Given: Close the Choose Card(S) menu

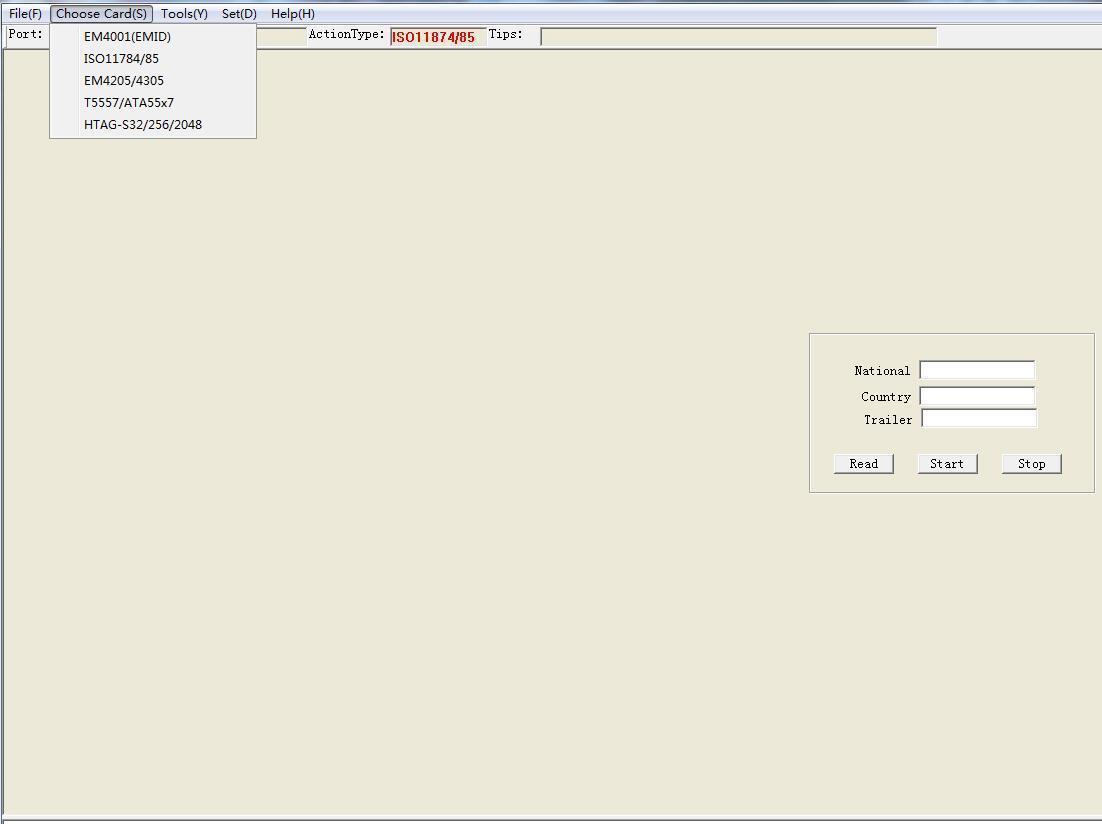Looking at the screenshot, I should click(x=101, y=14).
